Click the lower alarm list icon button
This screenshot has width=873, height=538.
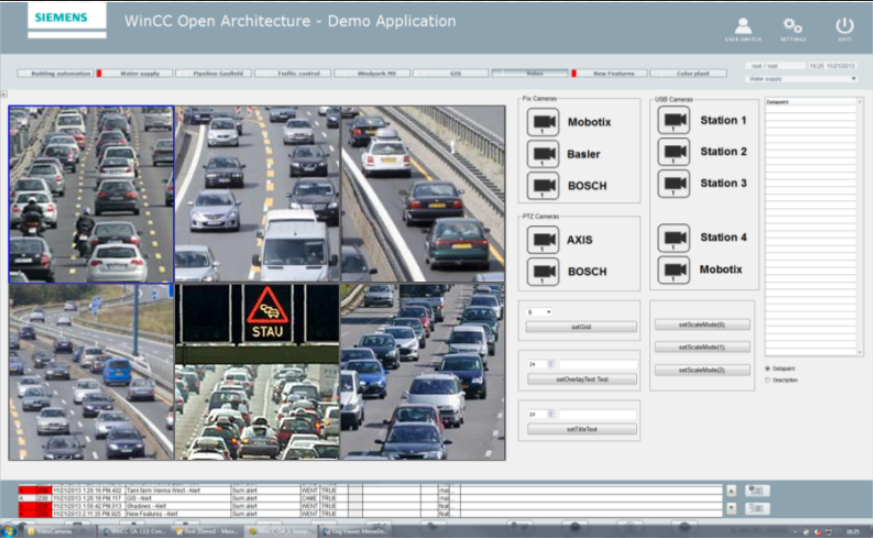point(757,508)
